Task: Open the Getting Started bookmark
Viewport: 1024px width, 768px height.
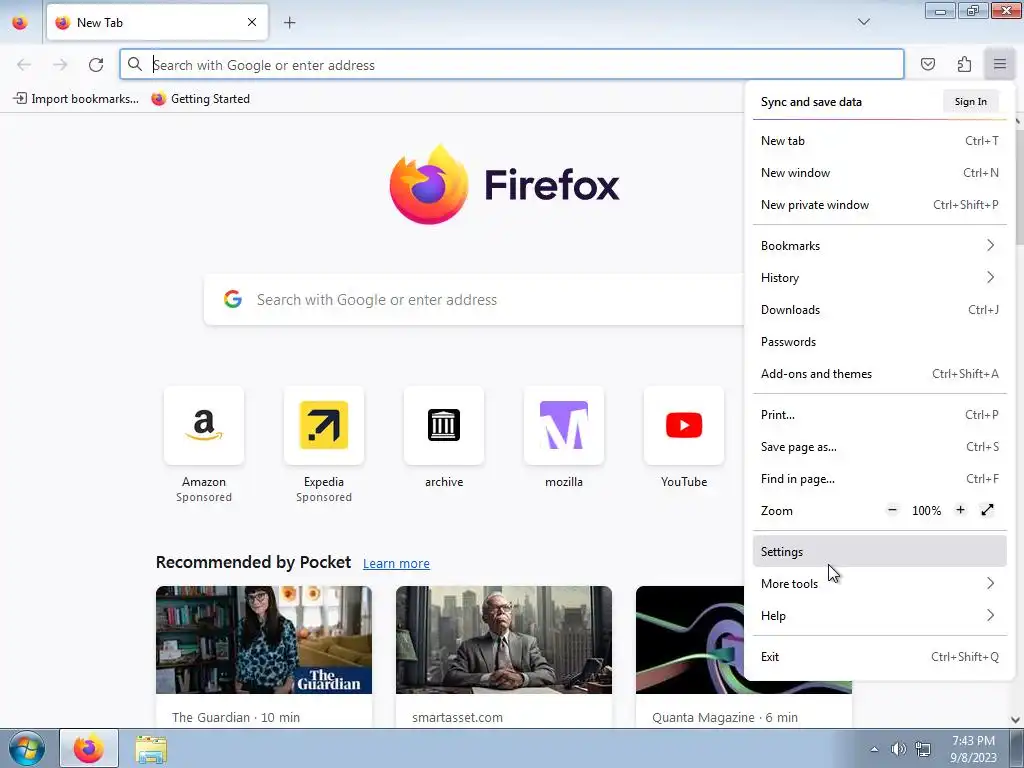Action: point(200,99)
